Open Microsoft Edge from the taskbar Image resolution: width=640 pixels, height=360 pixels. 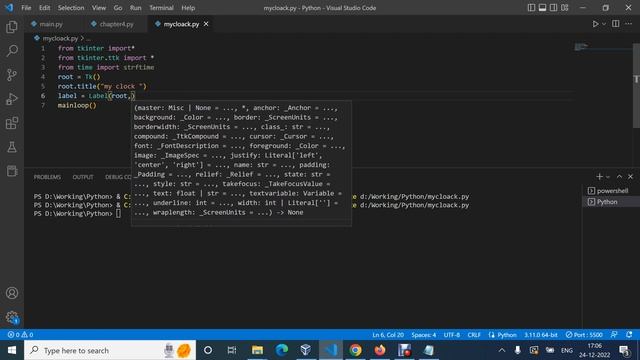click(x=282, y=350)
